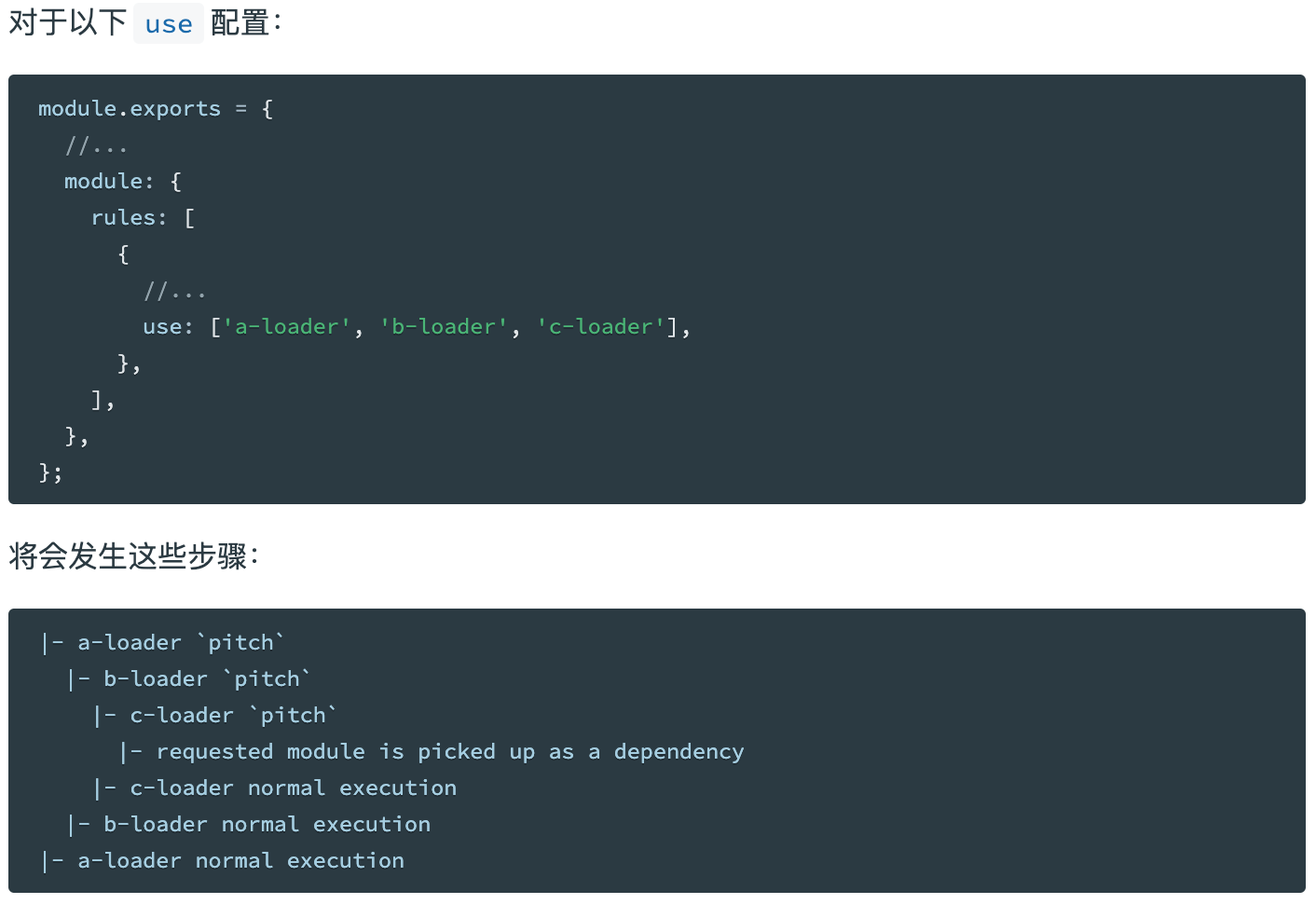Click the closing '};' of the config block

coord(50,473)
